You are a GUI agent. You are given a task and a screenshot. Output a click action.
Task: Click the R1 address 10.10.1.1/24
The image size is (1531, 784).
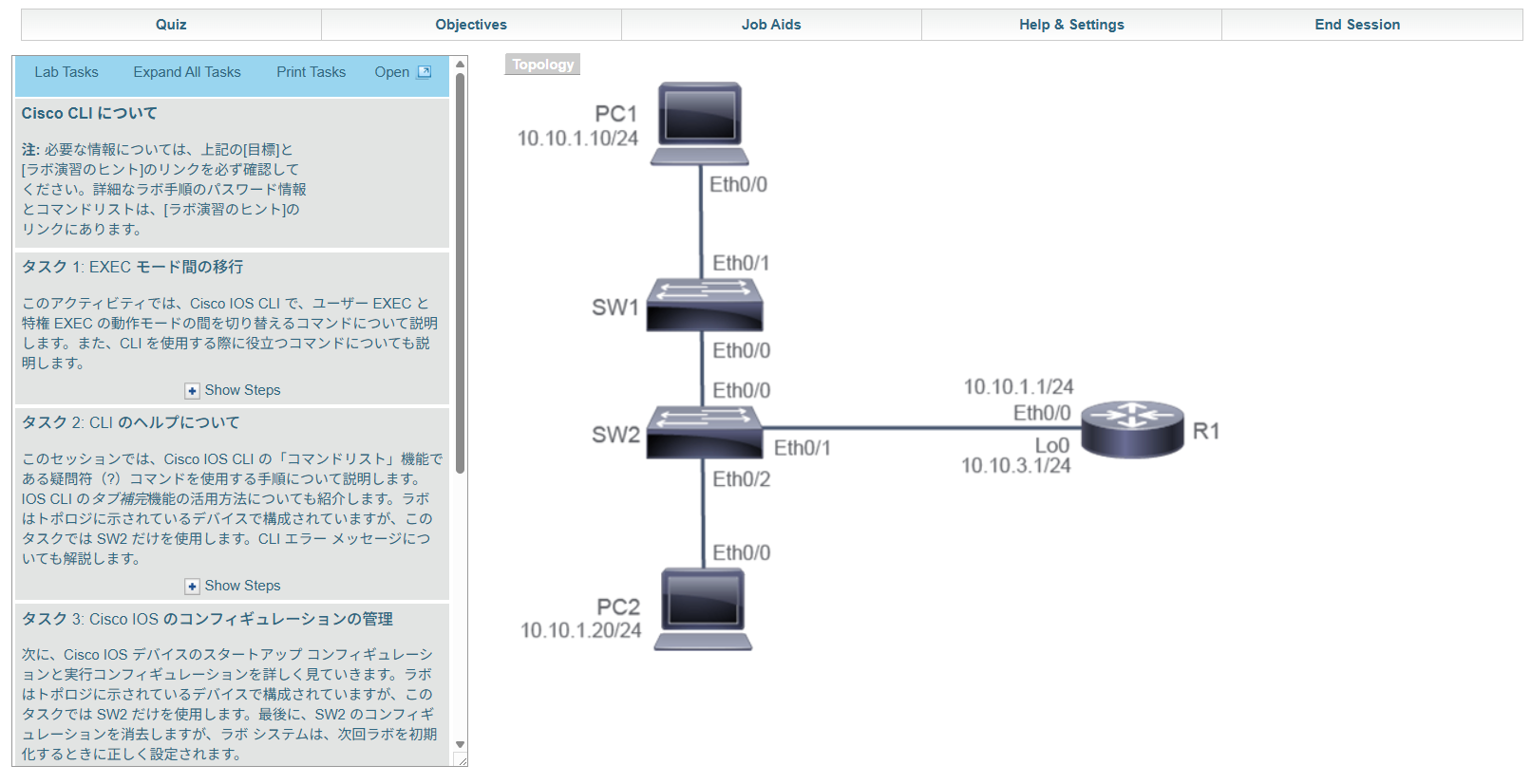pos(1018,387)
